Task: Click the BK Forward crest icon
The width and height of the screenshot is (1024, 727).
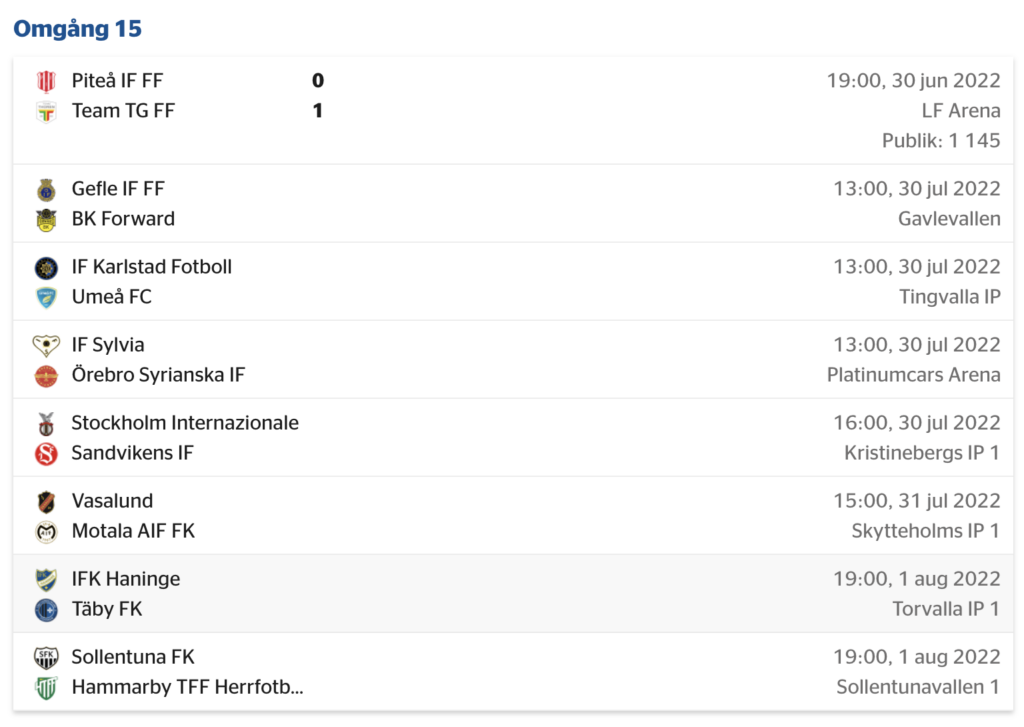Action: tap(46, 219)
